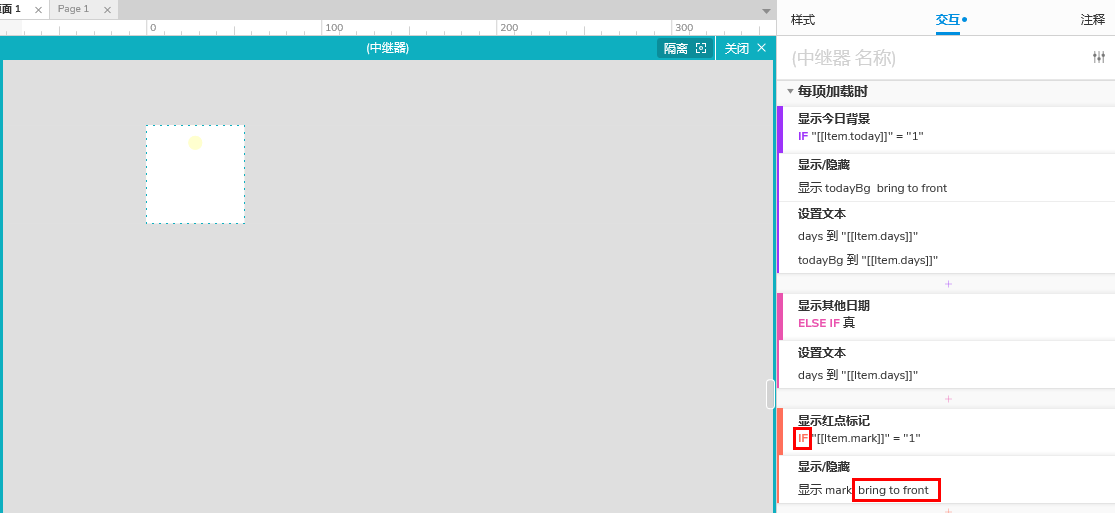
Task: Select the 显示红点标记 case header
Action: [x=833, y=421]
